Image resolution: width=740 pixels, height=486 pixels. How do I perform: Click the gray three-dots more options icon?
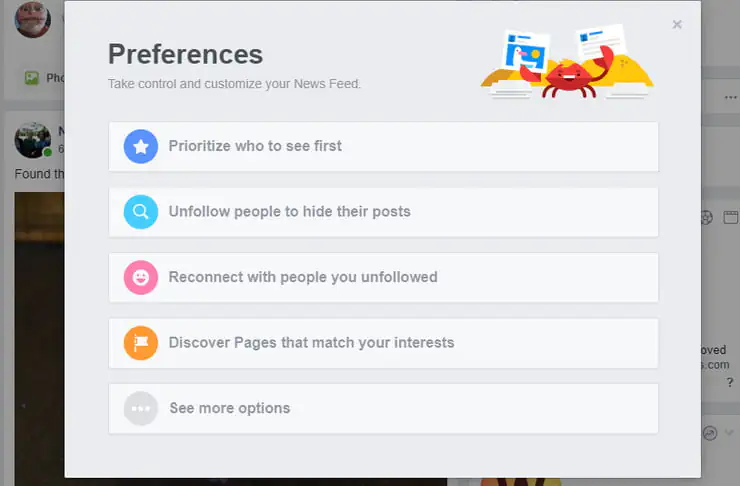pyautogui.click(x=141, y=408)
